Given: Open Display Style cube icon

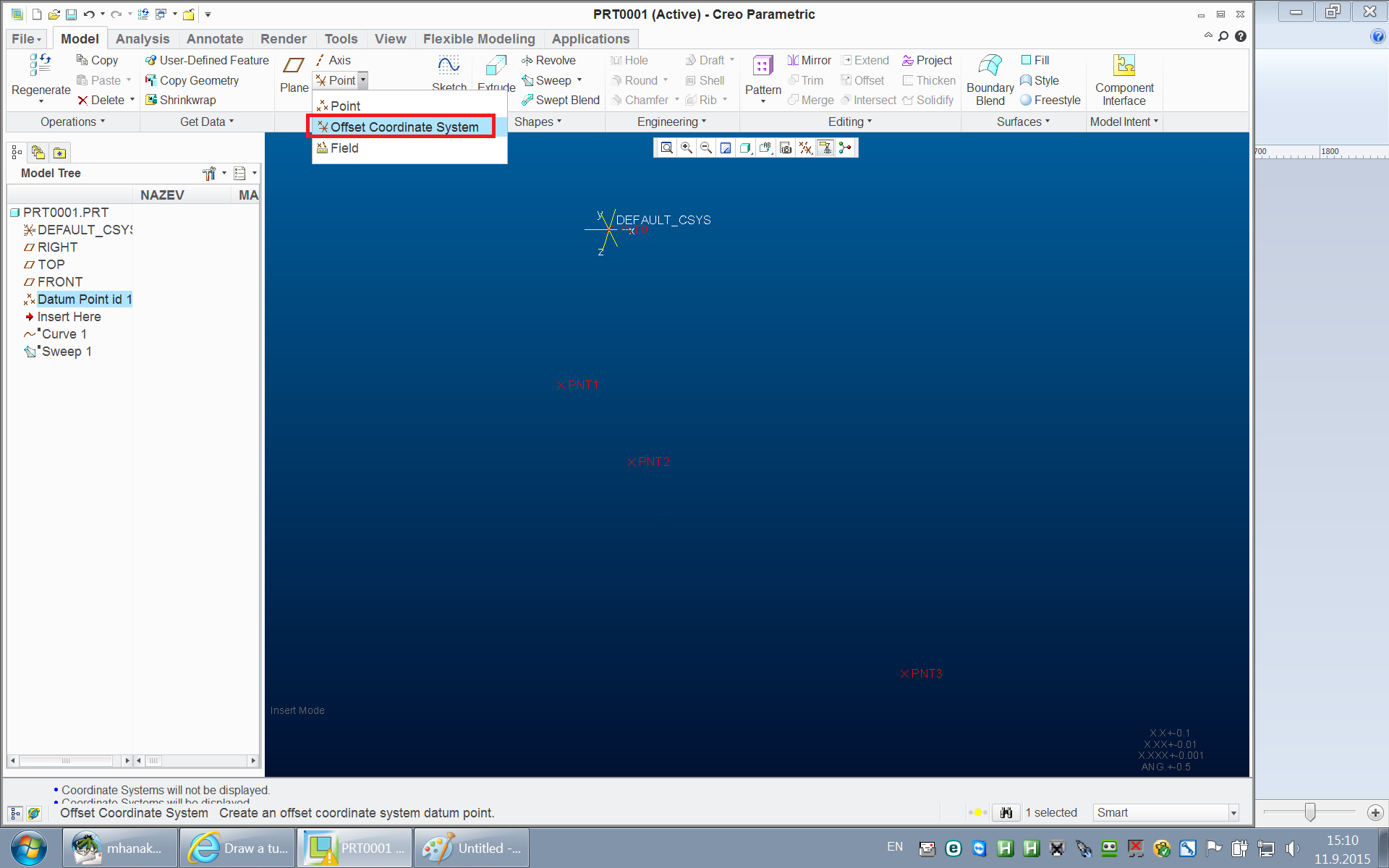Looking at the screenshot, I should point(745,148).
